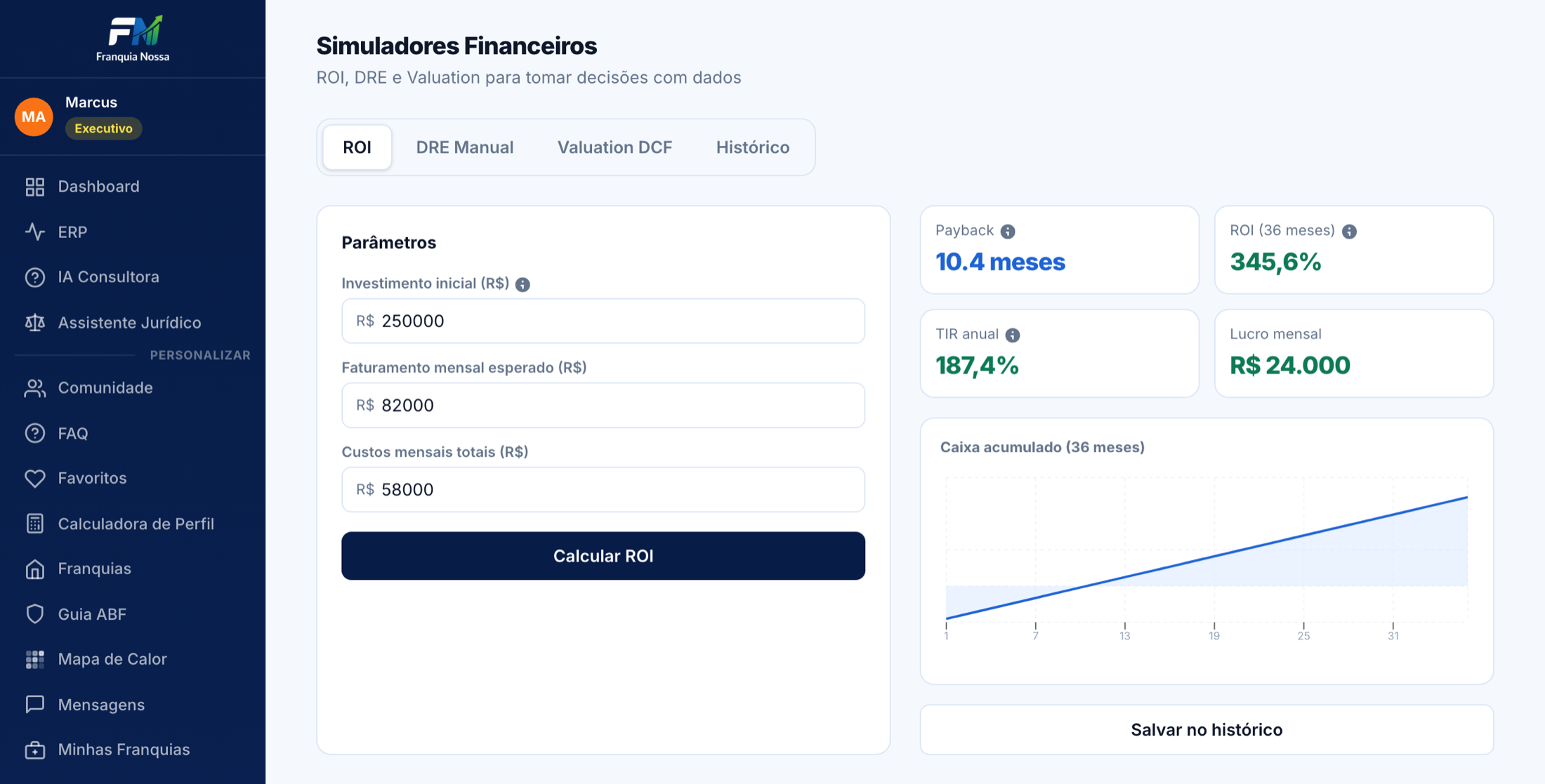Click the Minhas Franquias briefcase icon

(x=34, y=750)
